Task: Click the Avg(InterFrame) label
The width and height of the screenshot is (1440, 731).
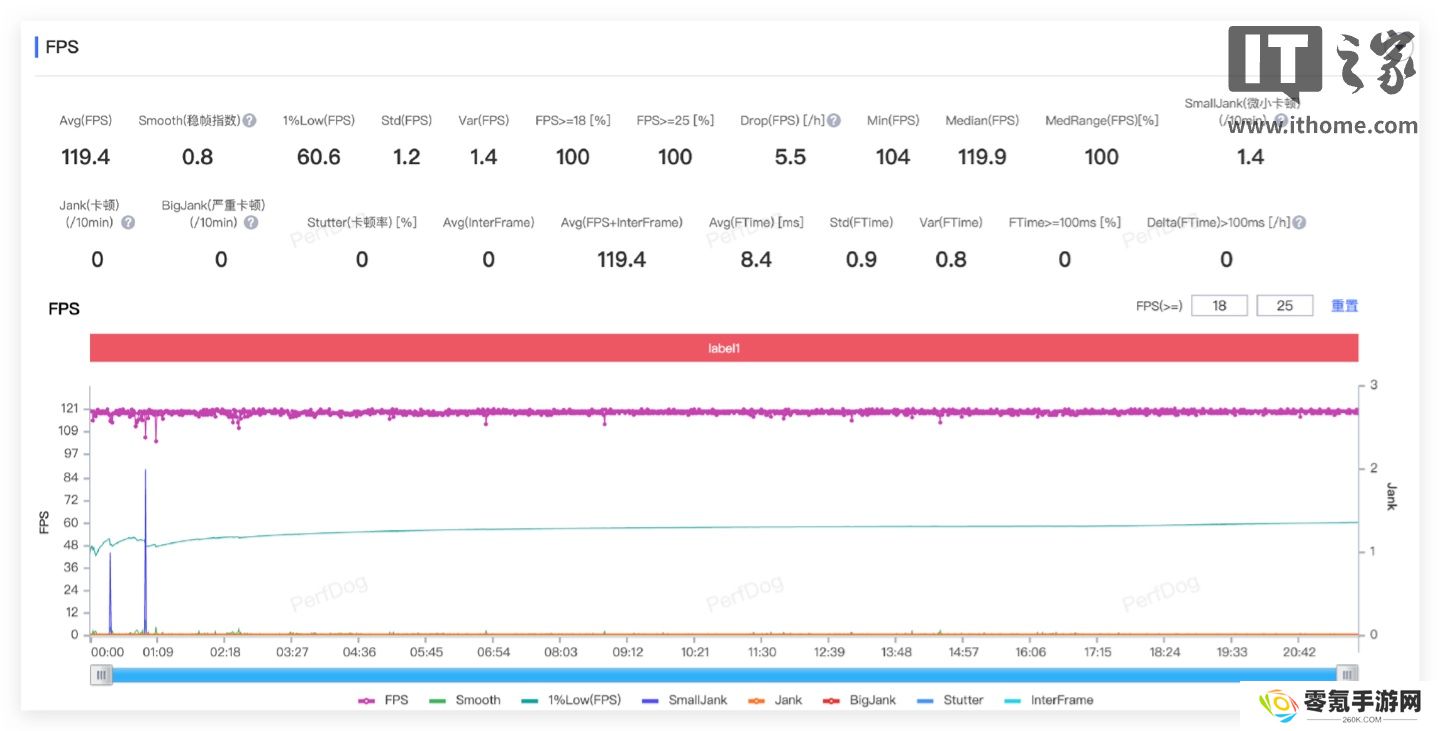Action: (x=489, y=222)
